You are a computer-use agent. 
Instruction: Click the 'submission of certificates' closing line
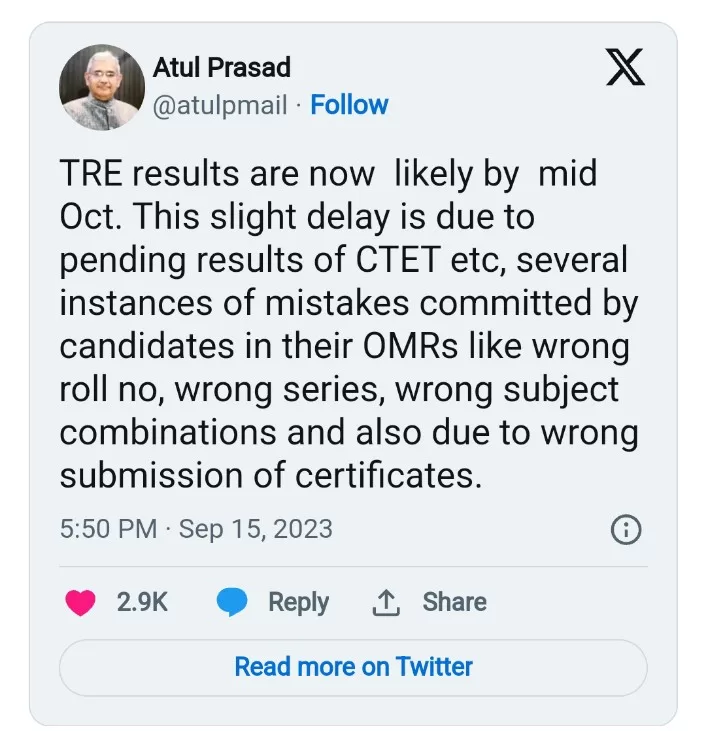pyautogui.click(x=270, y=474)
